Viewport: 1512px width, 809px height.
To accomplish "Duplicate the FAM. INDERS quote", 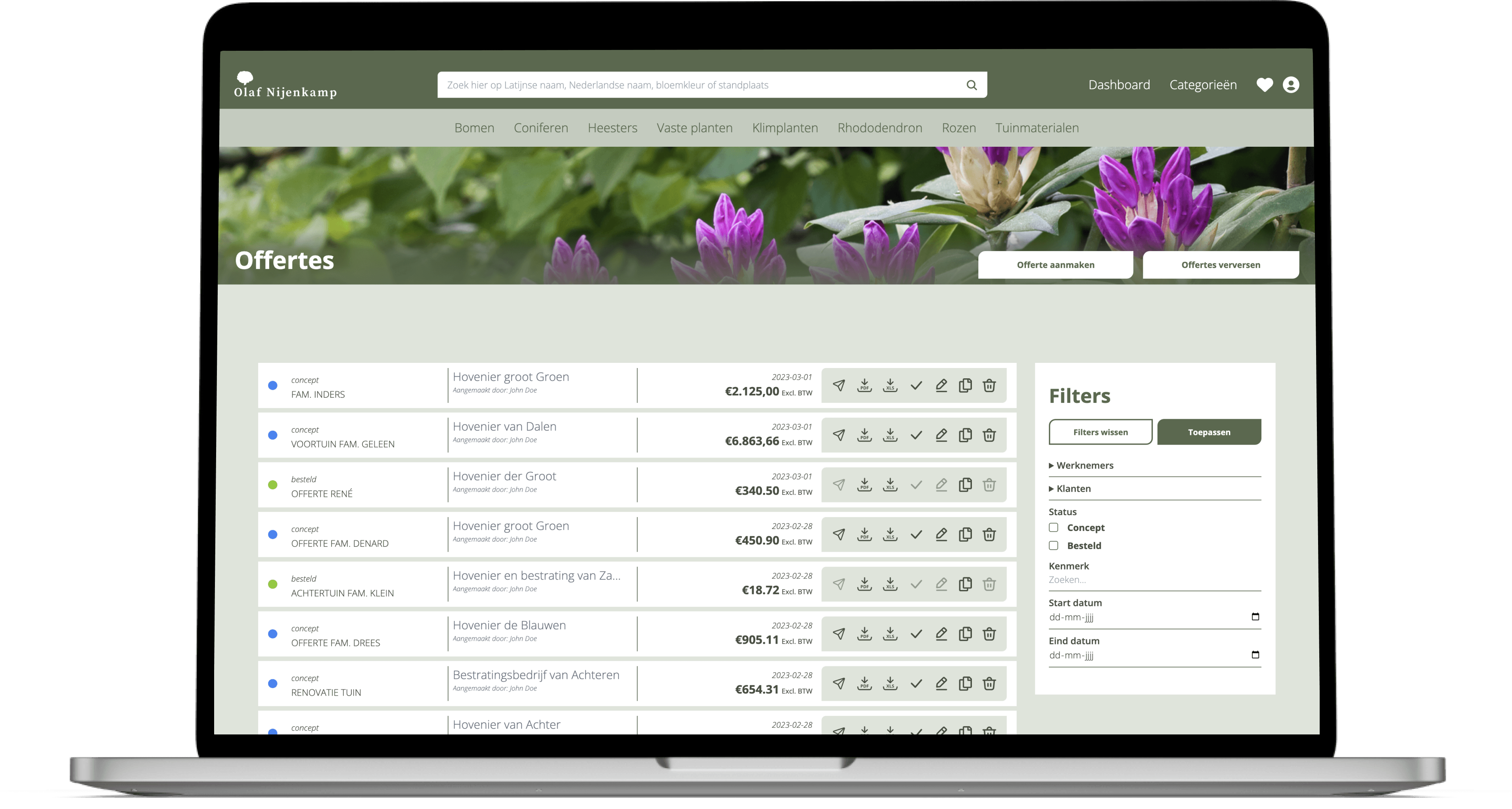I will point(966,386).
